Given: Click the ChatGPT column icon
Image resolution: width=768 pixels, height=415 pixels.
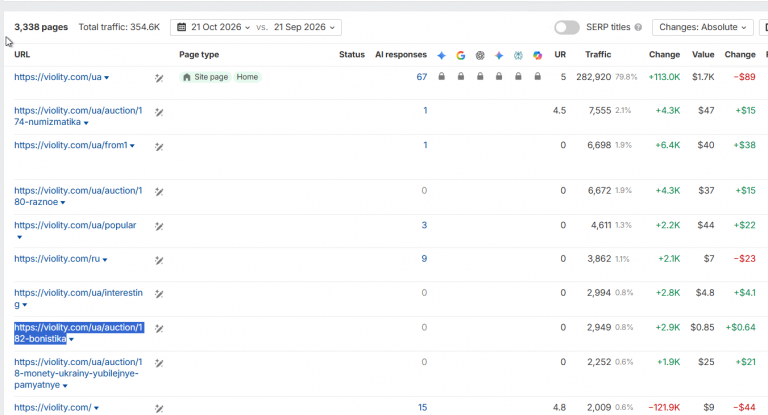Looking at the screenshot, I should (480, 55).
